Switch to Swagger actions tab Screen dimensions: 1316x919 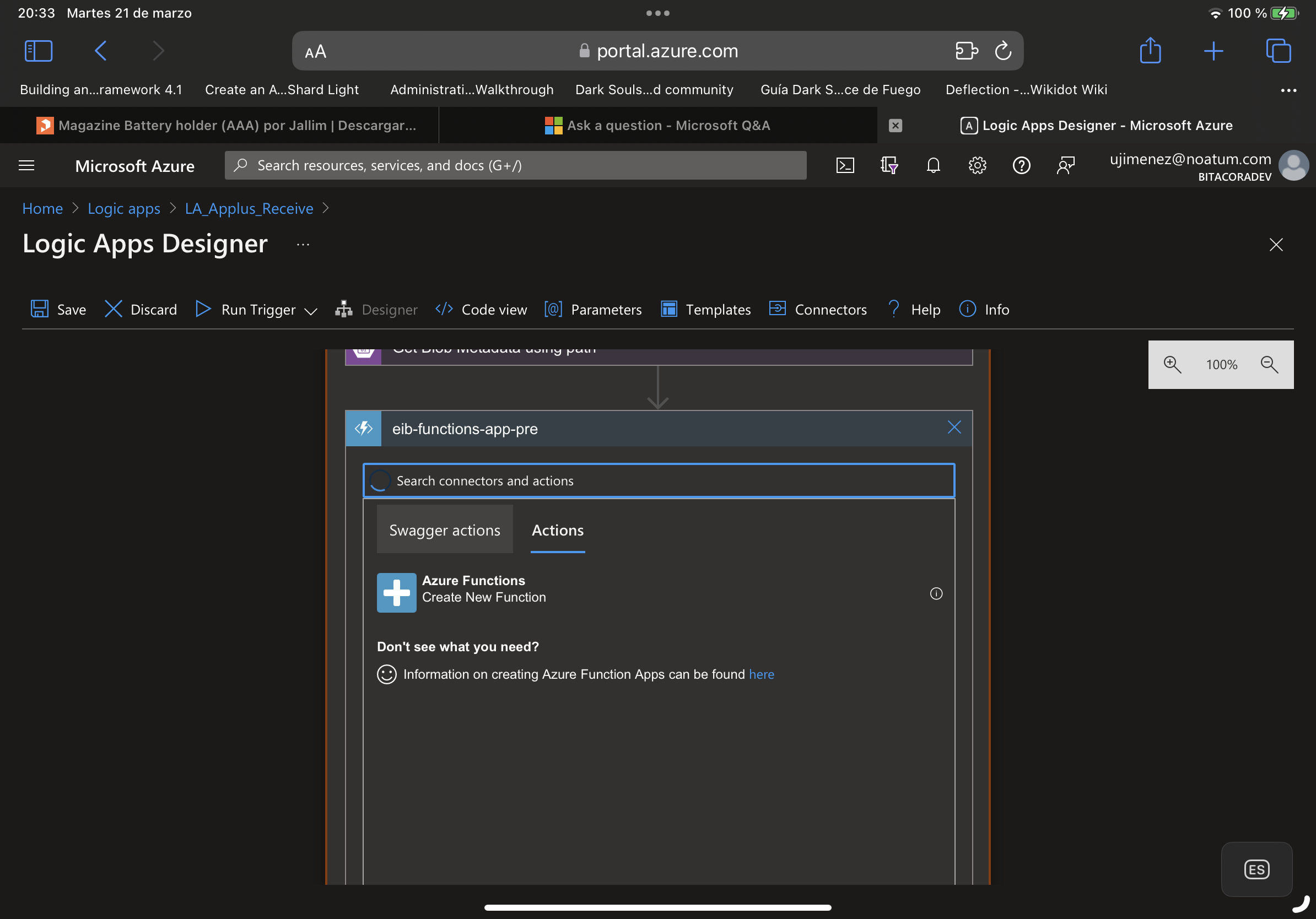click(x=445, y=530)
